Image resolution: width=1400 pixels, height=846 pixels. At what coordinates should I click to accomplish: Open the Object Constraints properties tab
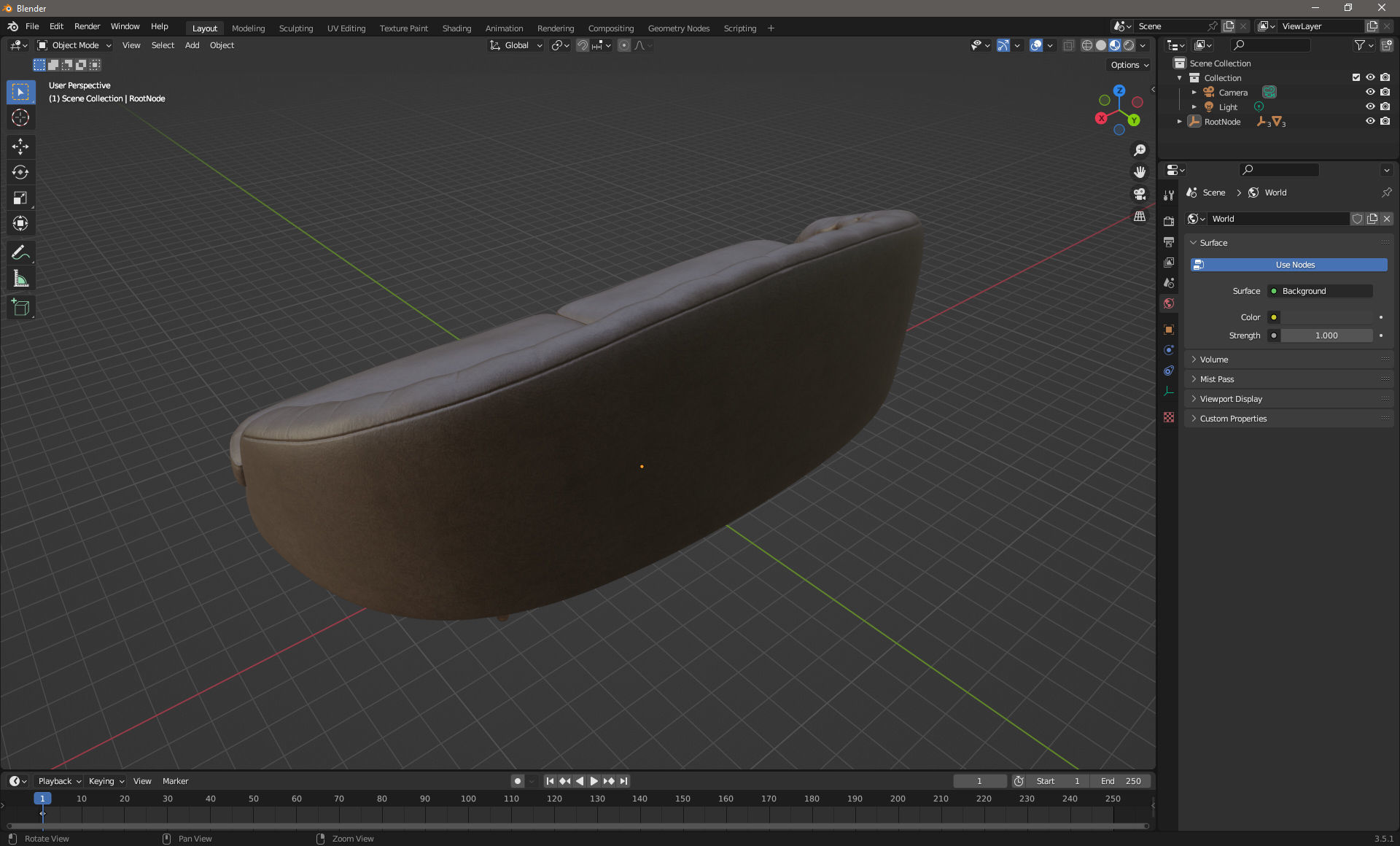pos(1169,370)
